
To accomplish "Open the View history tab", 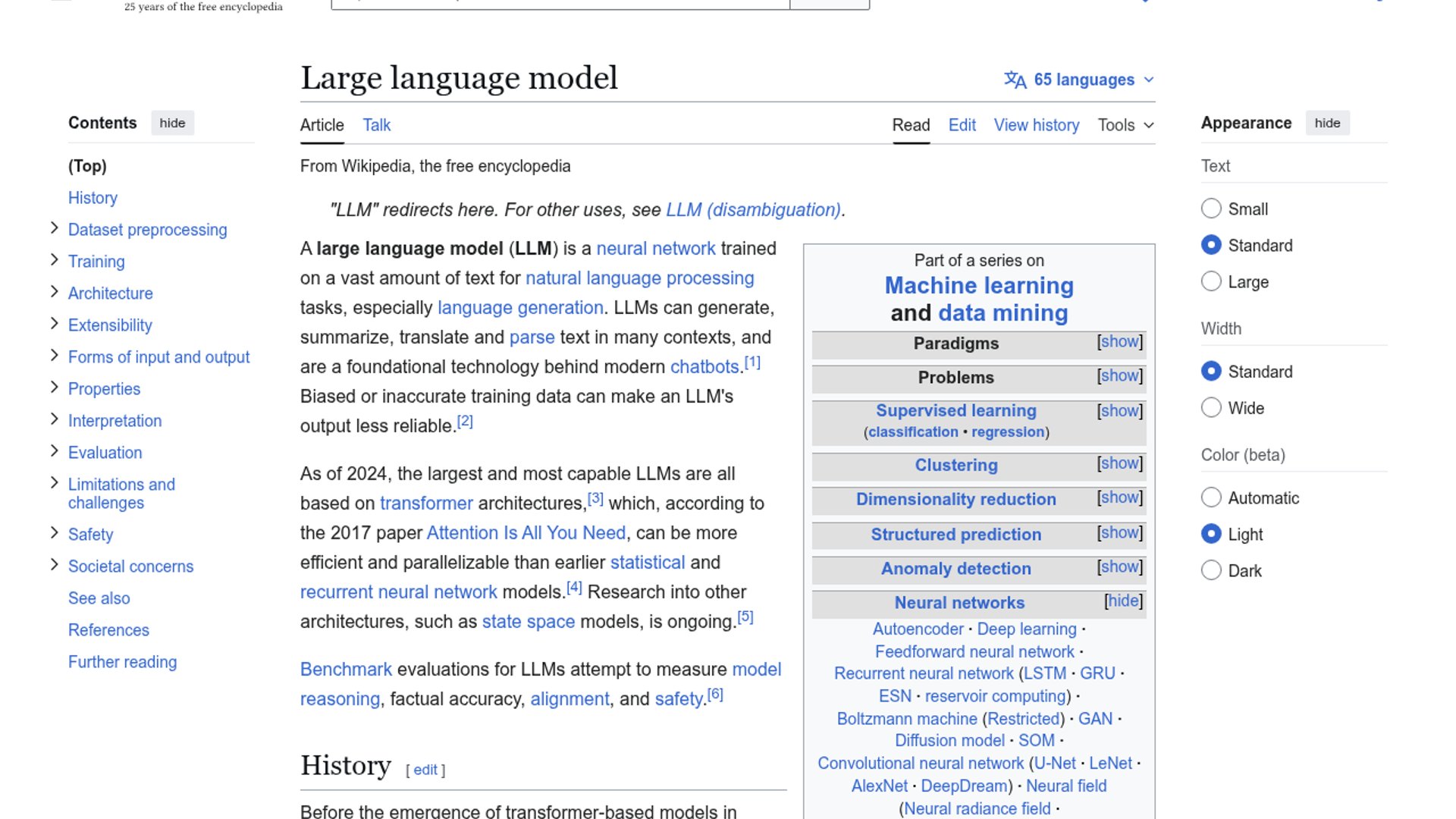I will (x=1036, y=125).
